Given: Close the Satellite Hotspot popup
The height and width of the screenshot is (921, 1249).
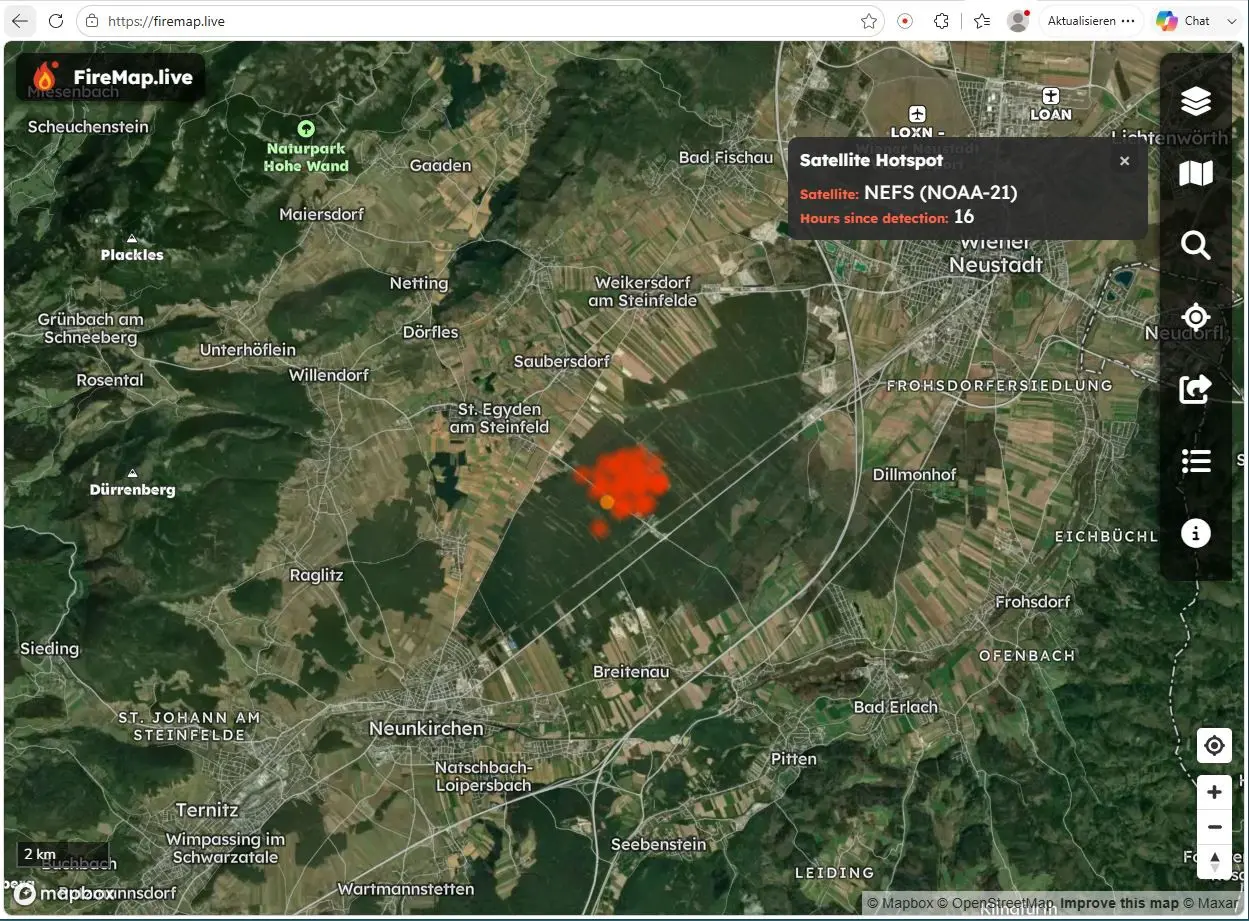Looking at the screenshot, I should pyautogui.click(x=1124, y=161).
